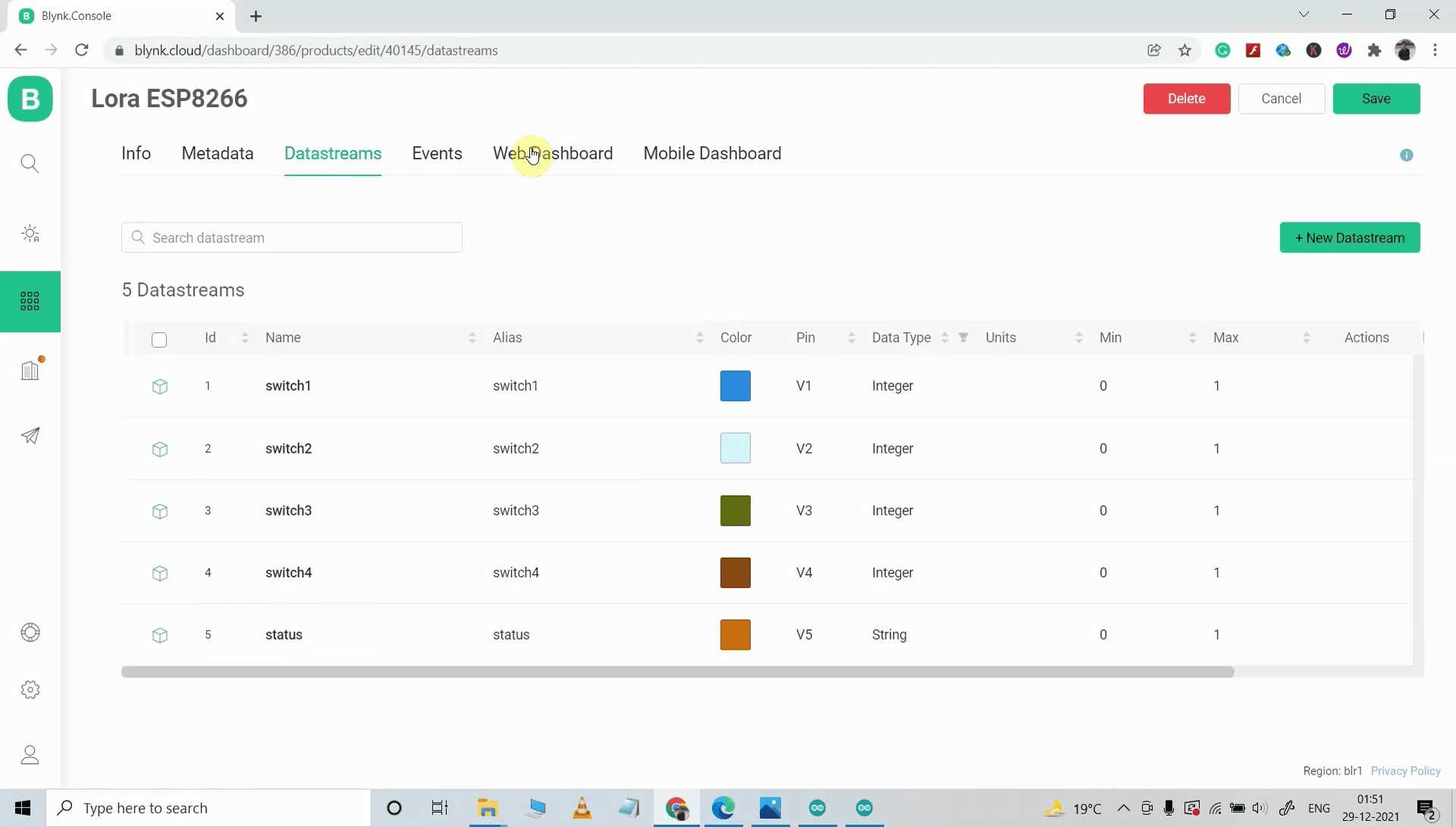Open the Data Type column filter
1456x827 pixels.
coord(964,337)
